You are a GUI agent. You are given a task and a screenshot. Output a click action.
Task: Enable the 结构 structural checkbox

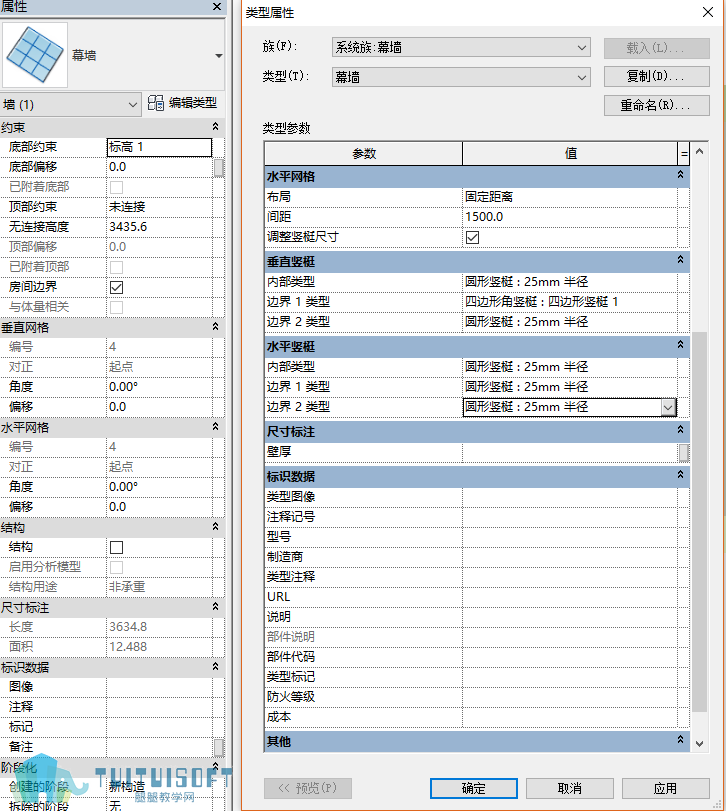click(116, 547)
